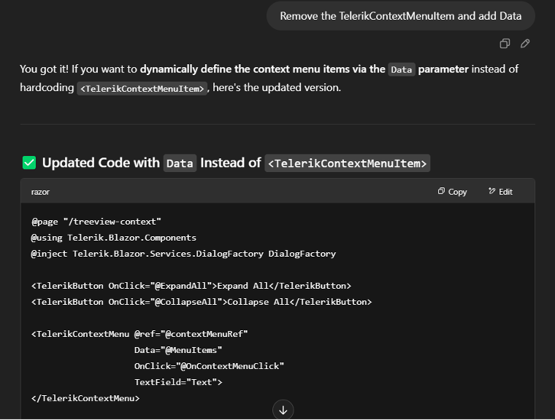555x420 pixels.
Task: Click the @page "/treeview-context" code line
Action: [96, 222]
